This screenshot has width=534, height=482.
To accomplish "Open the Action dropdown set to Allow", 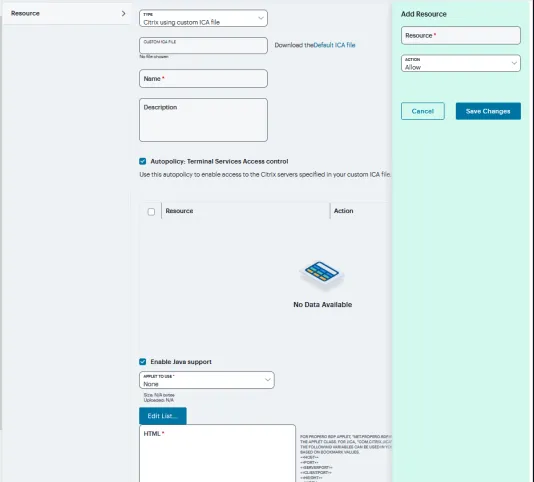I will [461, 63].
